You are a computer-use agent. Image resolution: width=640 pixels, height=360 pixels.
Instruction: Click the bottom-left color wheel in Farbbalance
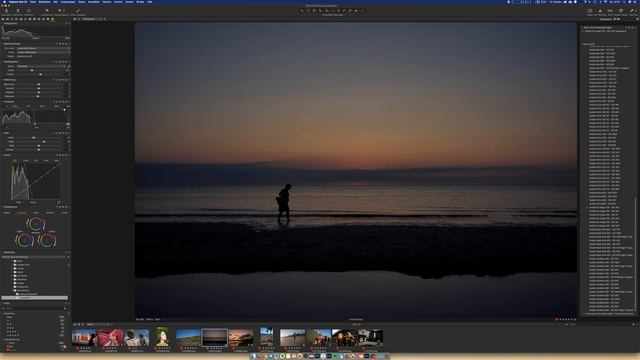click(24, 240)
